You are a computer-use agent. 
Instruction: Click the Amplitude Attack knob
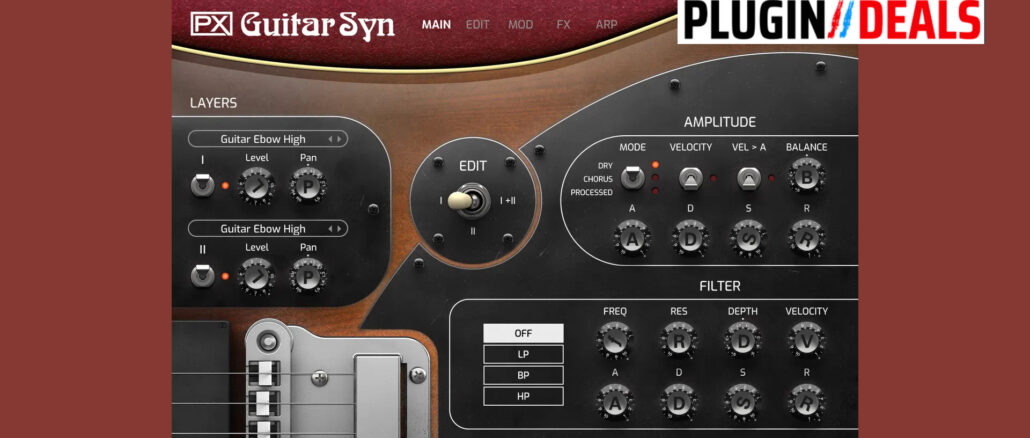[x=633, y=239]
